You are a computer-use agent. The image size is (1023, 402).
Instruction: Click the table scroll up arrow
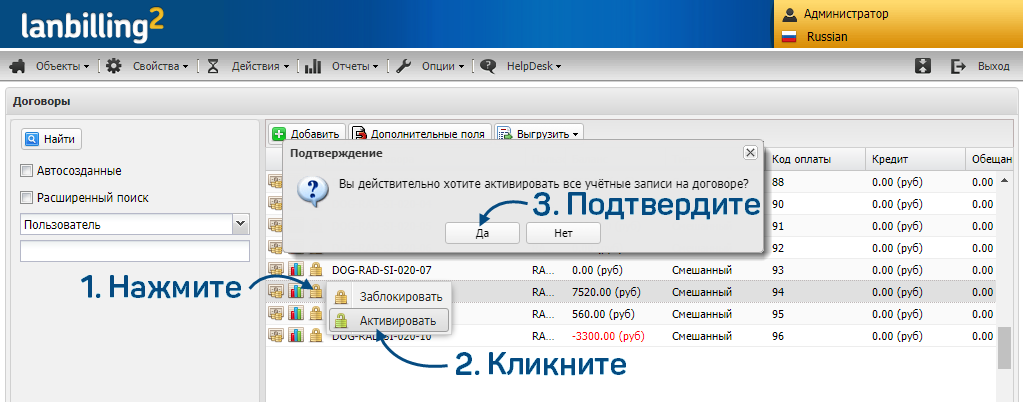coord(1003,181)
